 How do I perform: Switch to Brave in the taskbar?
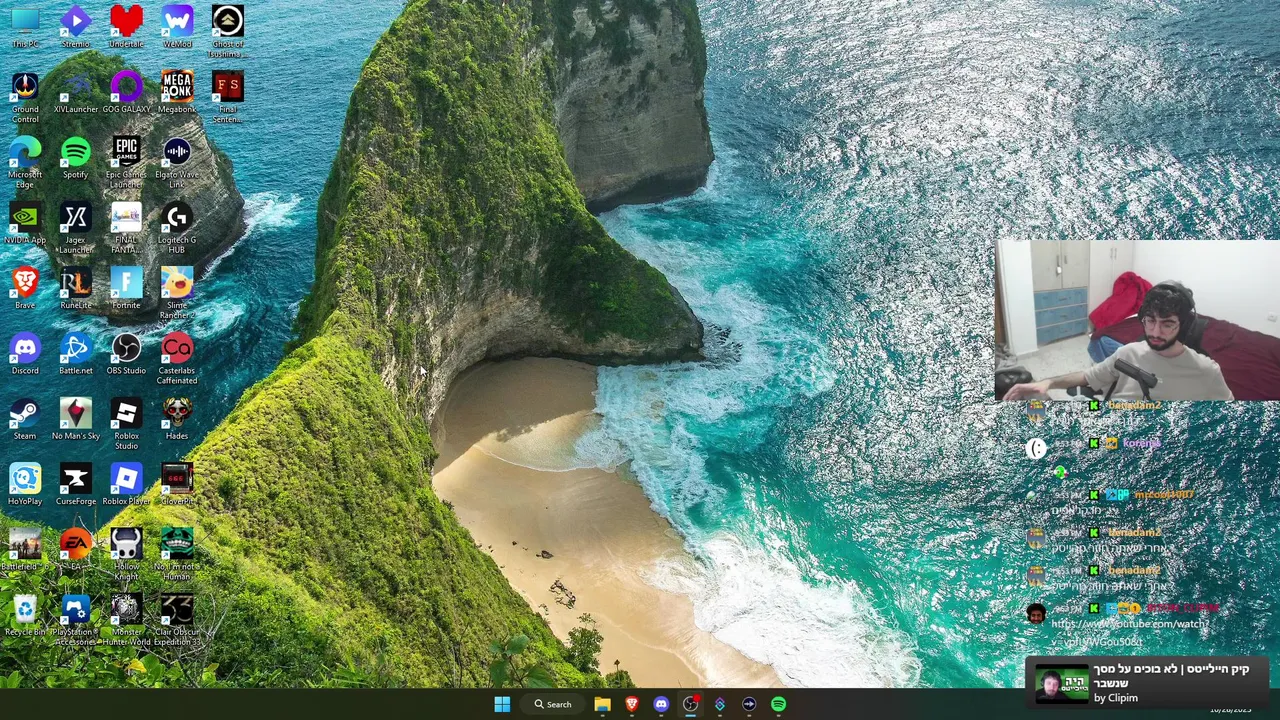tap(631, 704)
